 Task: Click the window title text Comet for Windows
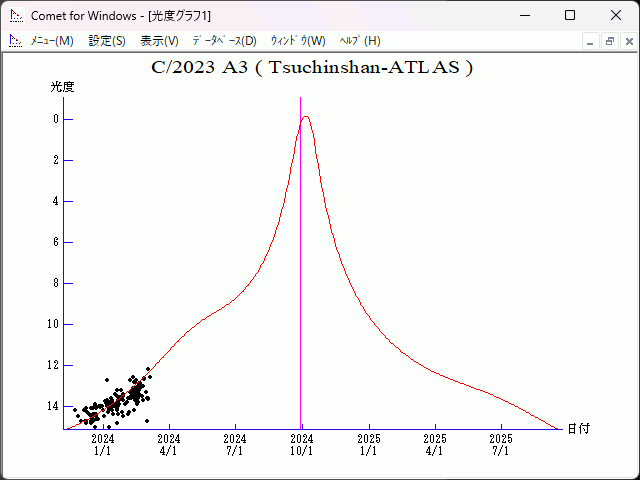pyautogui.click(x=84, y=16)
